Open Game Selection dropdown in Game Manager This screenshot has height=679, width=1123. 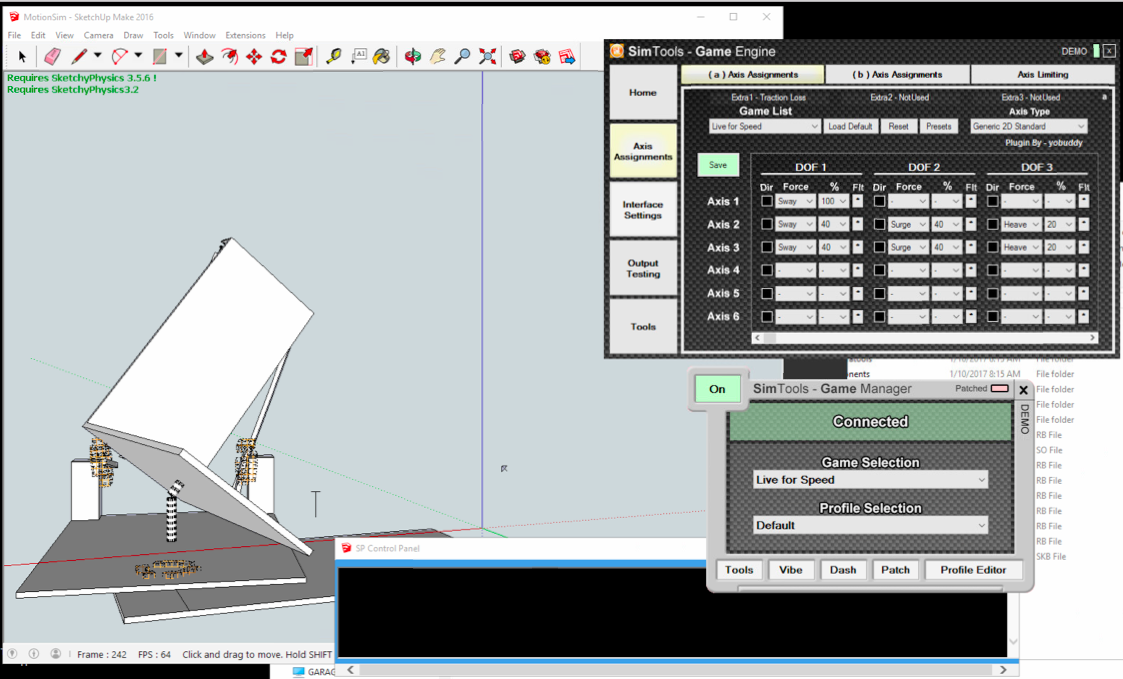pyautogui.click(x=870, y=480)
